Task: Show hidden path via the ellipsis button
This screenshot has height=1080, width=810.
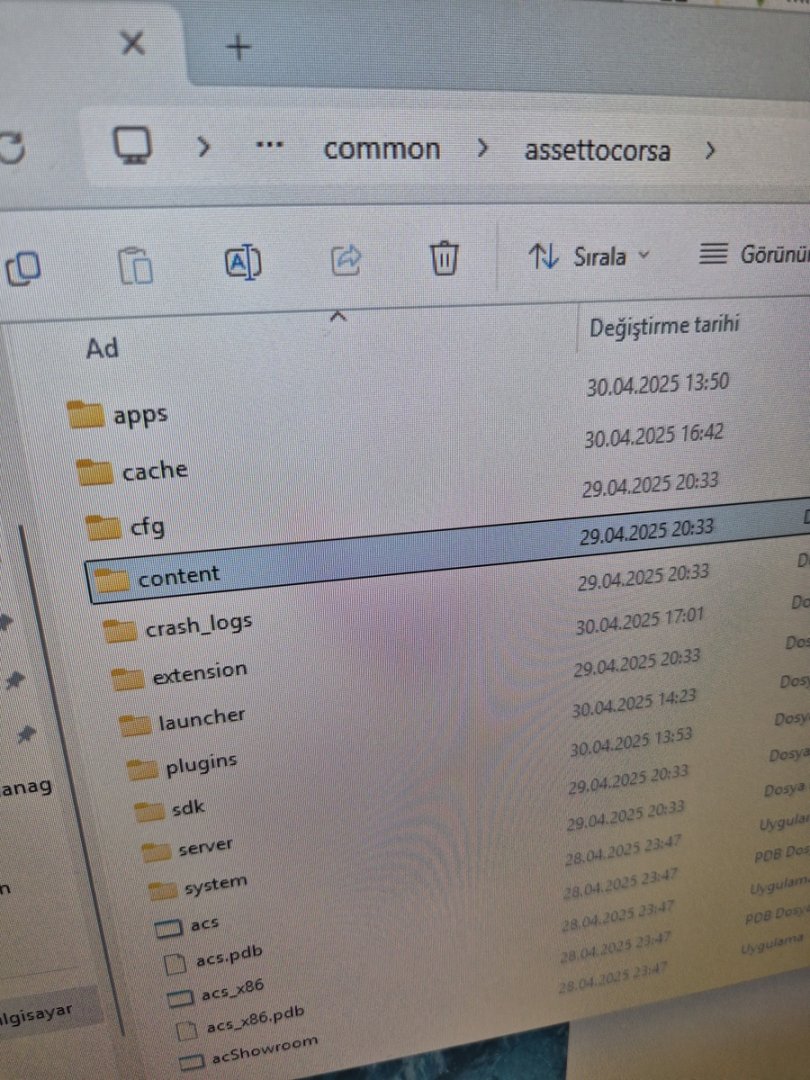Action: tap(269, 145)
